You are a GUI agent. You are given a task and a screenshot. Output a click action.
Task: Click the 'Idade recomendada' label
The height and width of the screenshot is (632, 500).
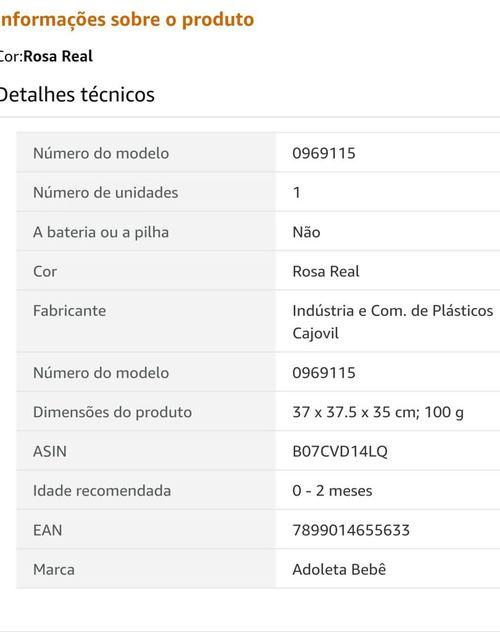click(102, 491)
